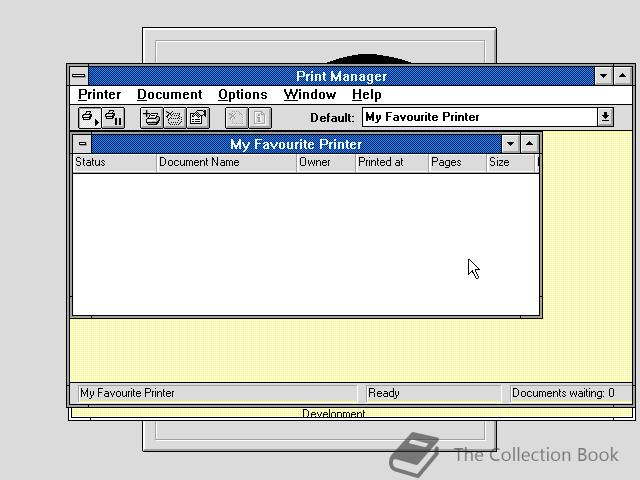This screenshot has height=480, width=640.
Task: Click the 'Development' window title behind Print Manager
Action: (333, 413)
